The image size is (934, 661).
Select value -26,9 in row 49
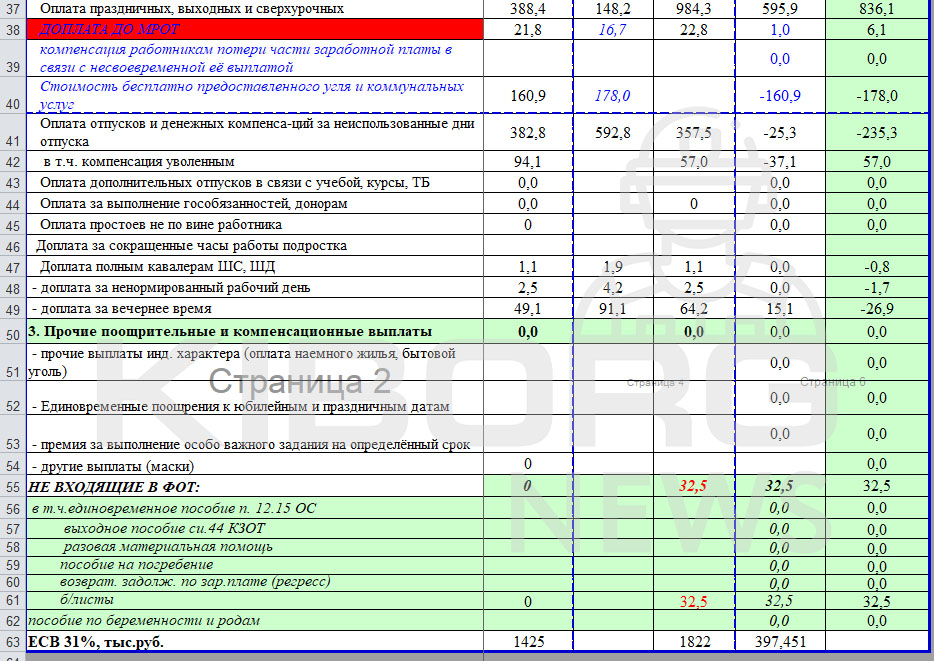pos(876,308)
